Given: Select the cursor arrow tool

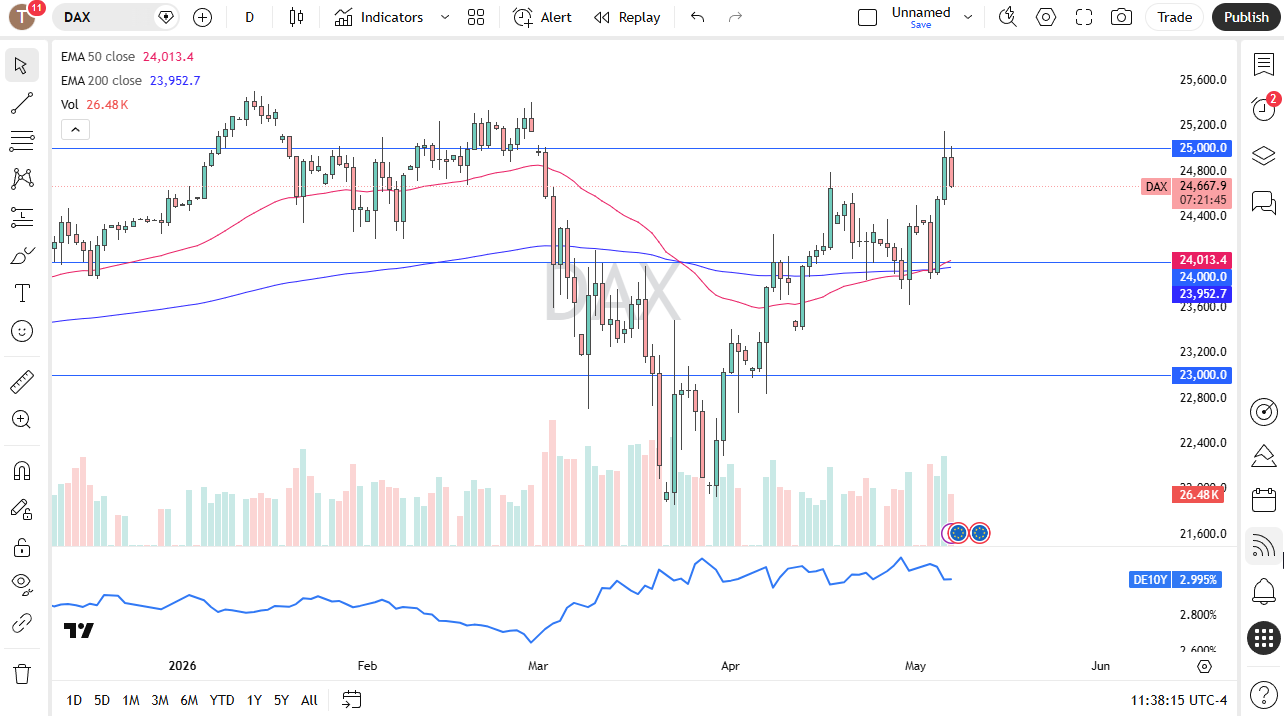Looking at the screenshot, I should coord(22,66).
